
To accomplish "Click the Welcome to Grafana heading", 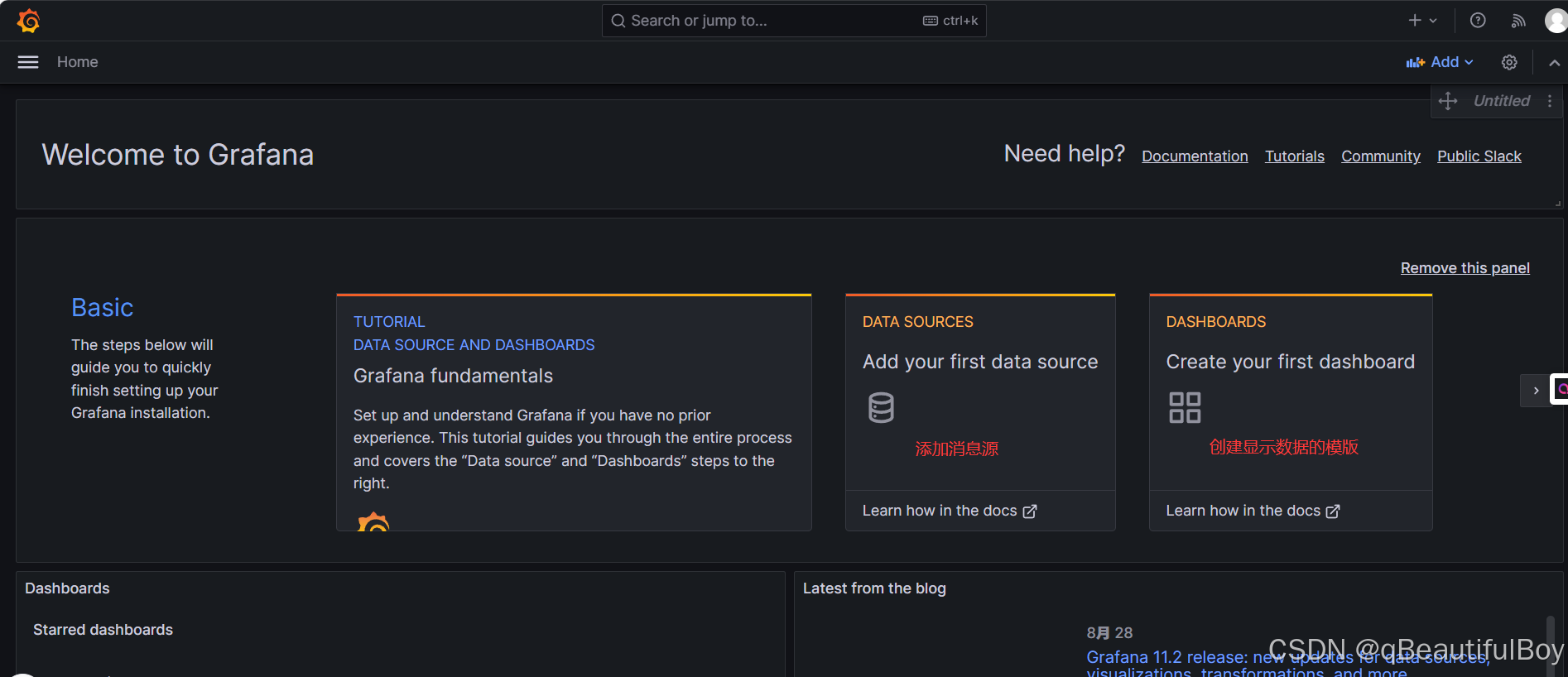I will (x=178, y=155).
